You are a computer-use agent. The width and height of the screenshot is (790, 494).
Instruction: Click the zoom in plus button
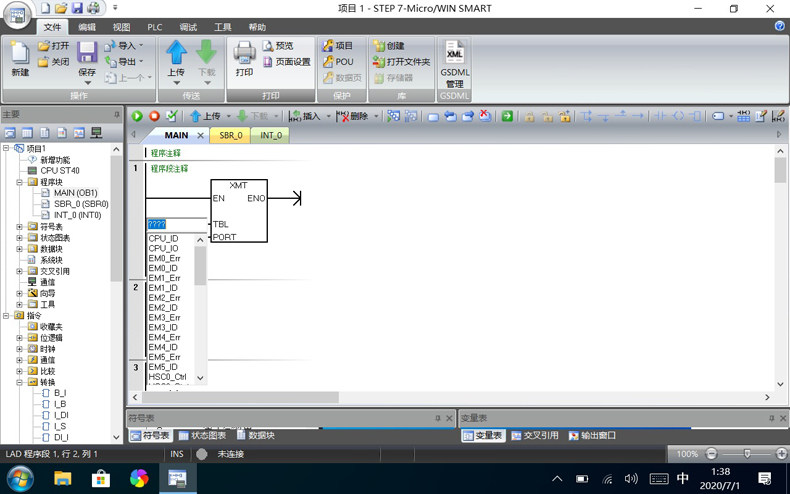[x=781, y=454]
